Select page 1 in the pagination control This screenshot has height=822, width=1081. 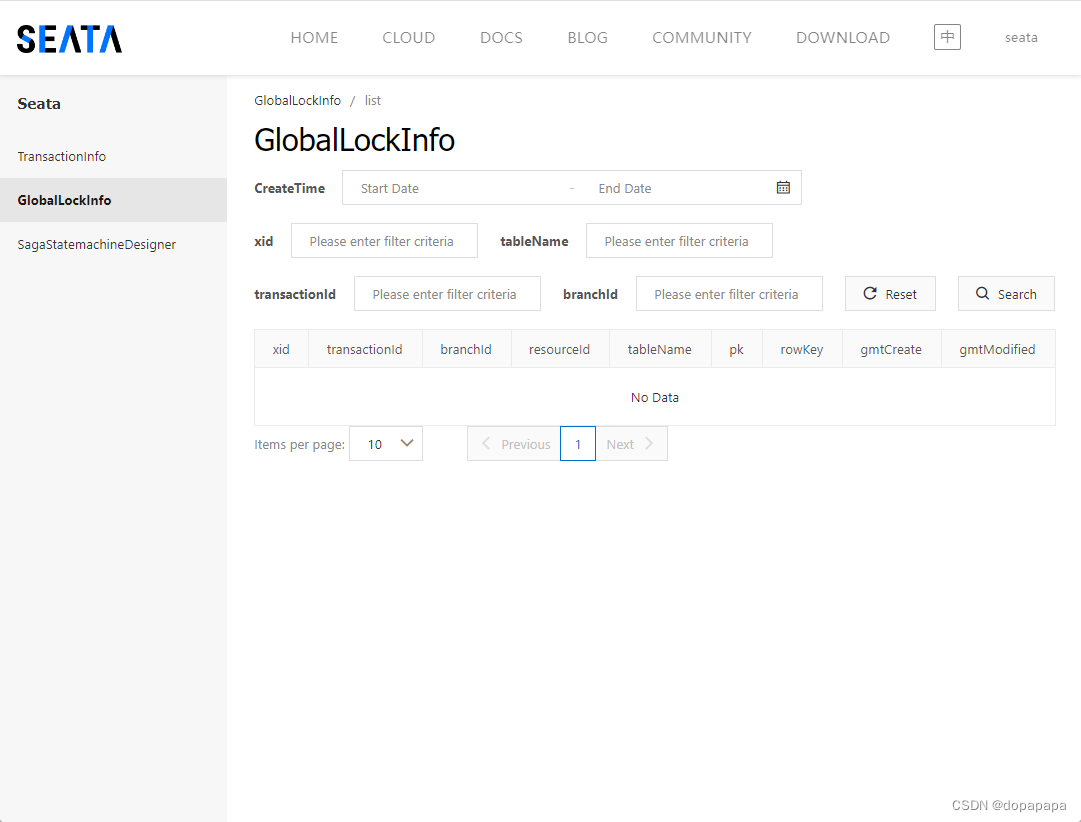[577, 443]
